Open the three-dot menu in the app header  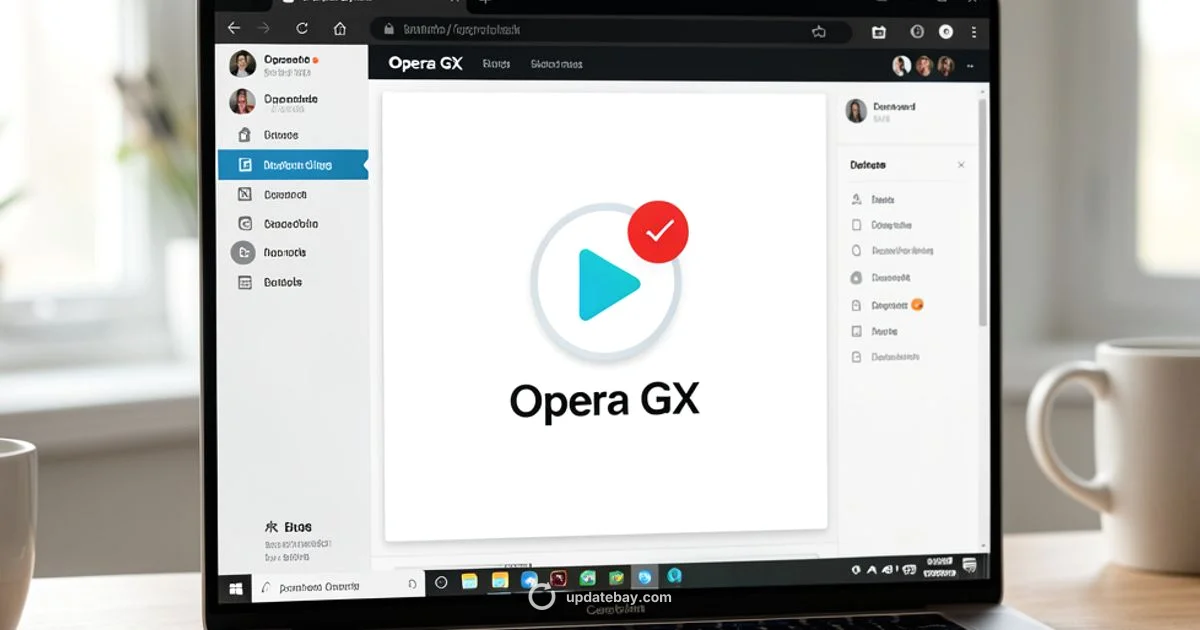tap(971, 65)
